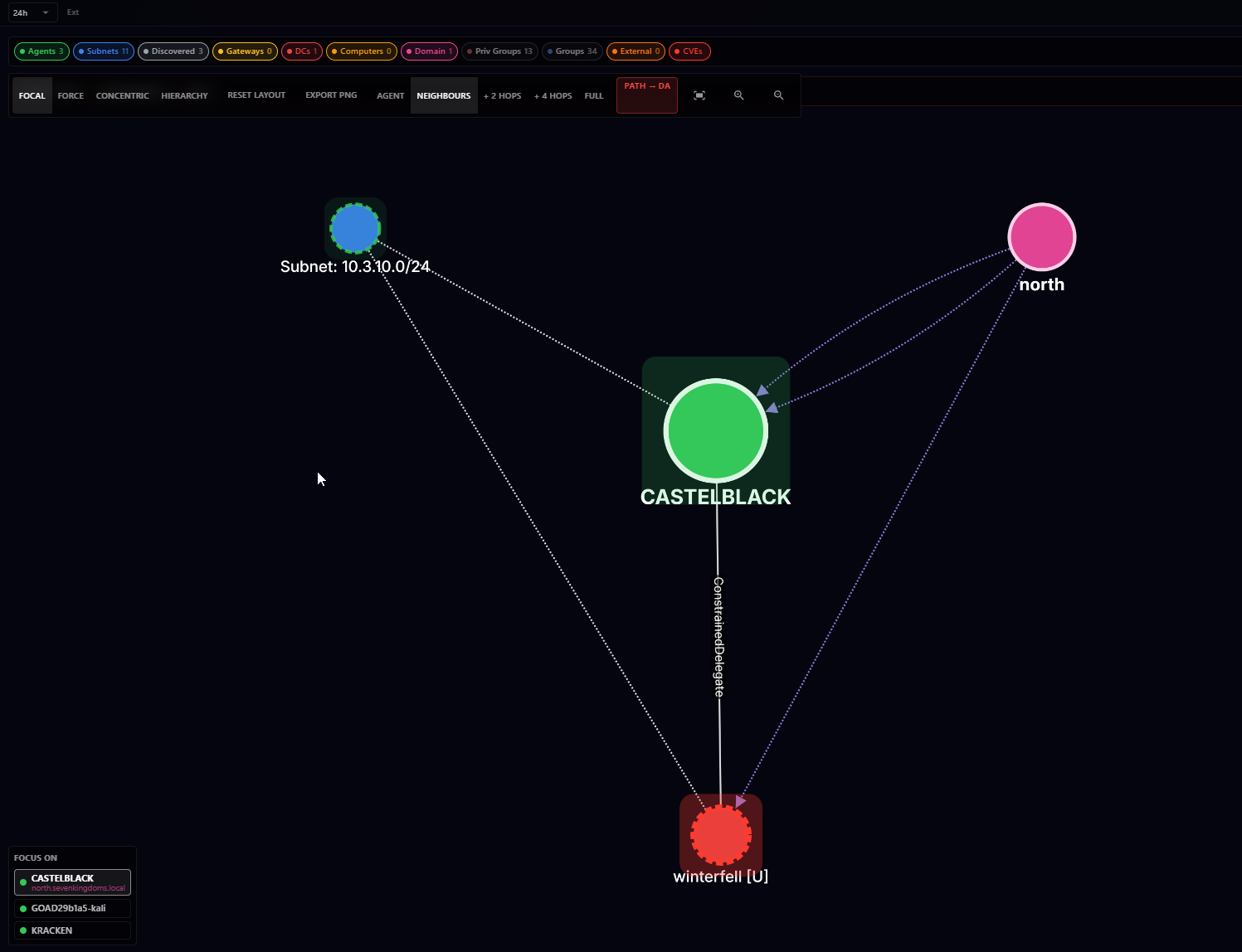Click the RESET LAYOUT button

click(x=256, y=95)
